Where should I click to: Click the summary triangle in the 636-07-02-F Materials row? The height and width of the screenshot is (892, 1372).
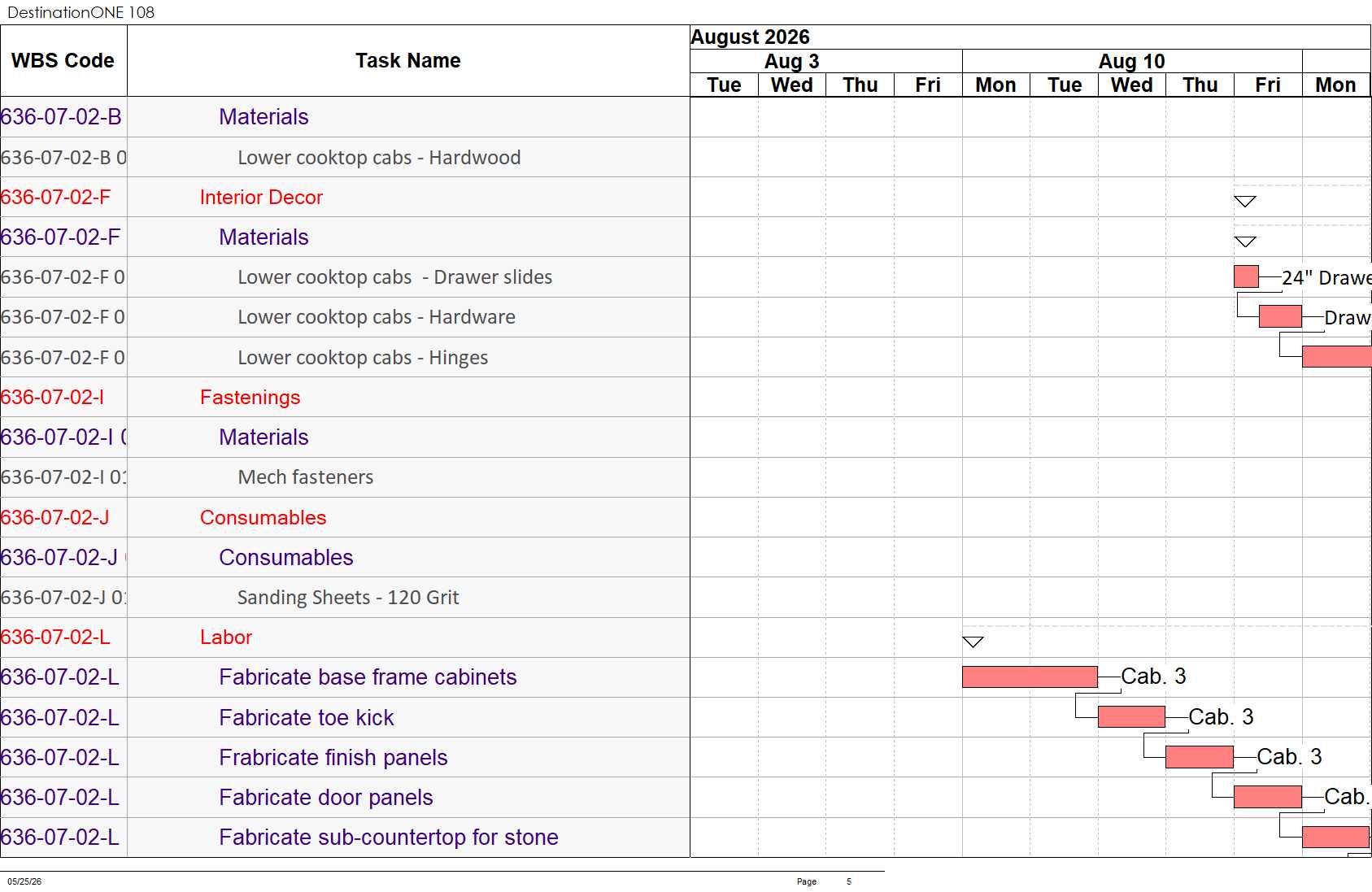[1245, 241]
